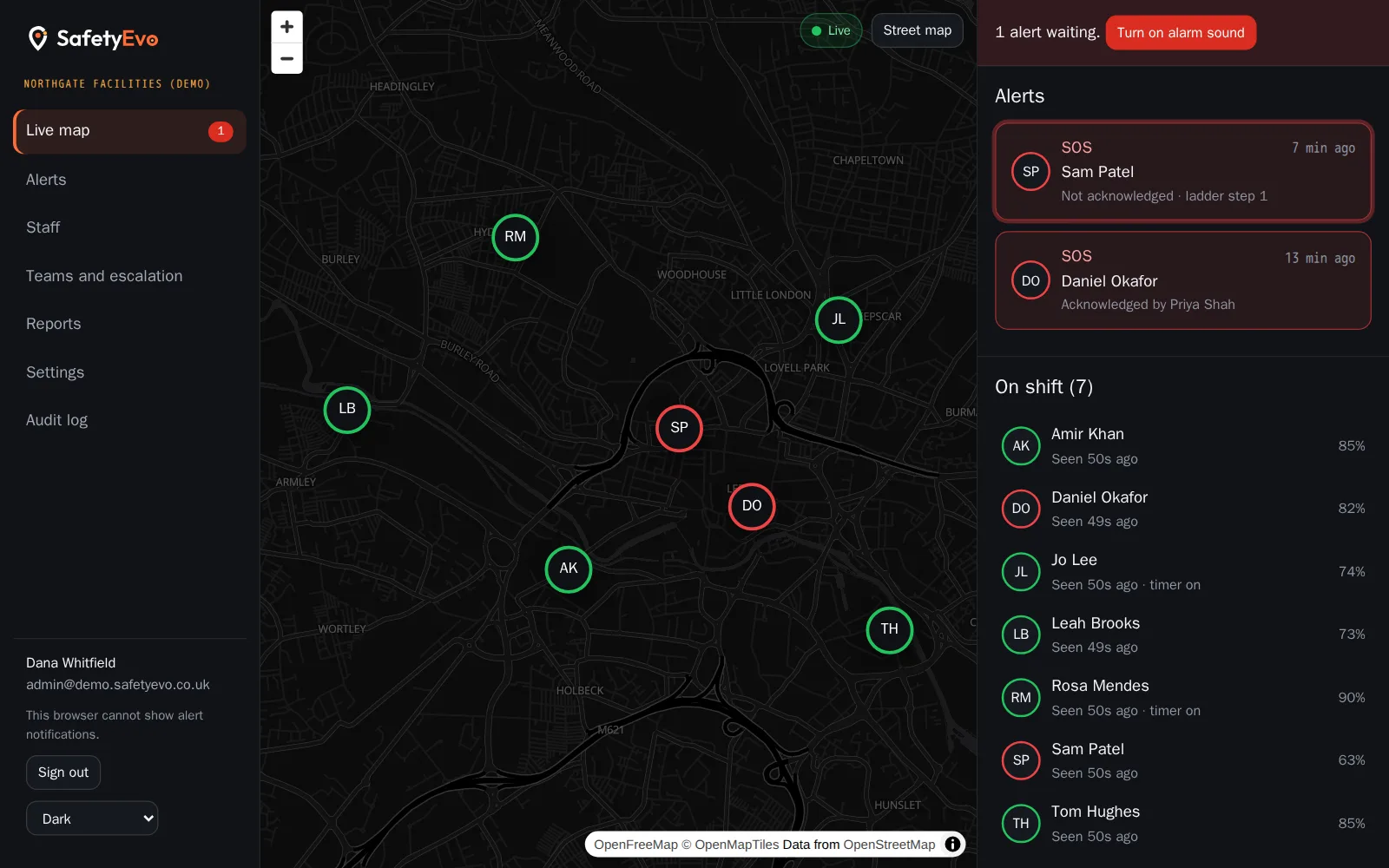Viewport: 1389px width, 868px height.
Task: Click the JL map marker
Action: tap(839, 319)
